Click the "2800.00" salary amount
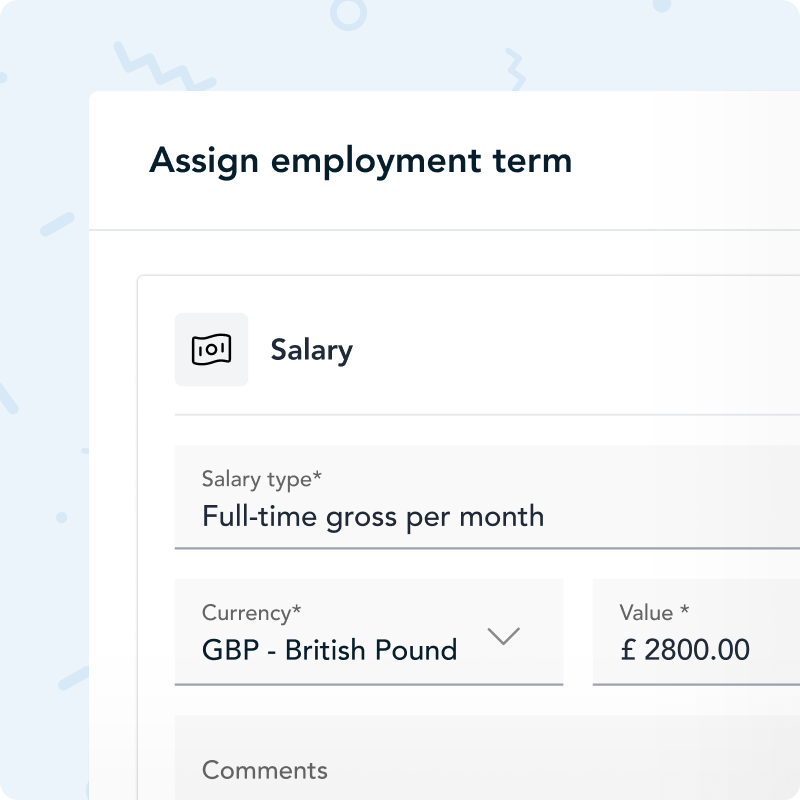 (x=697, y=650)
